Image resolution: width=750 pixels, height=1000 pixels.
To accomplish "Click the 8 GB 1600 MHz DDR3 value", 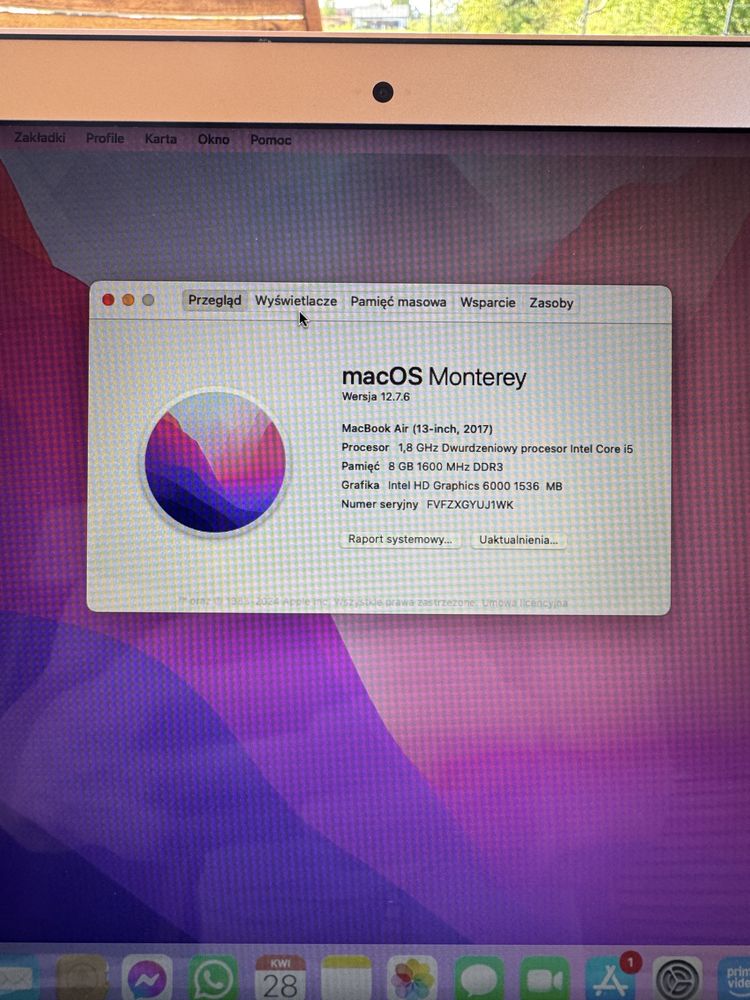I will pyautogui.click(x=446, y=467).
